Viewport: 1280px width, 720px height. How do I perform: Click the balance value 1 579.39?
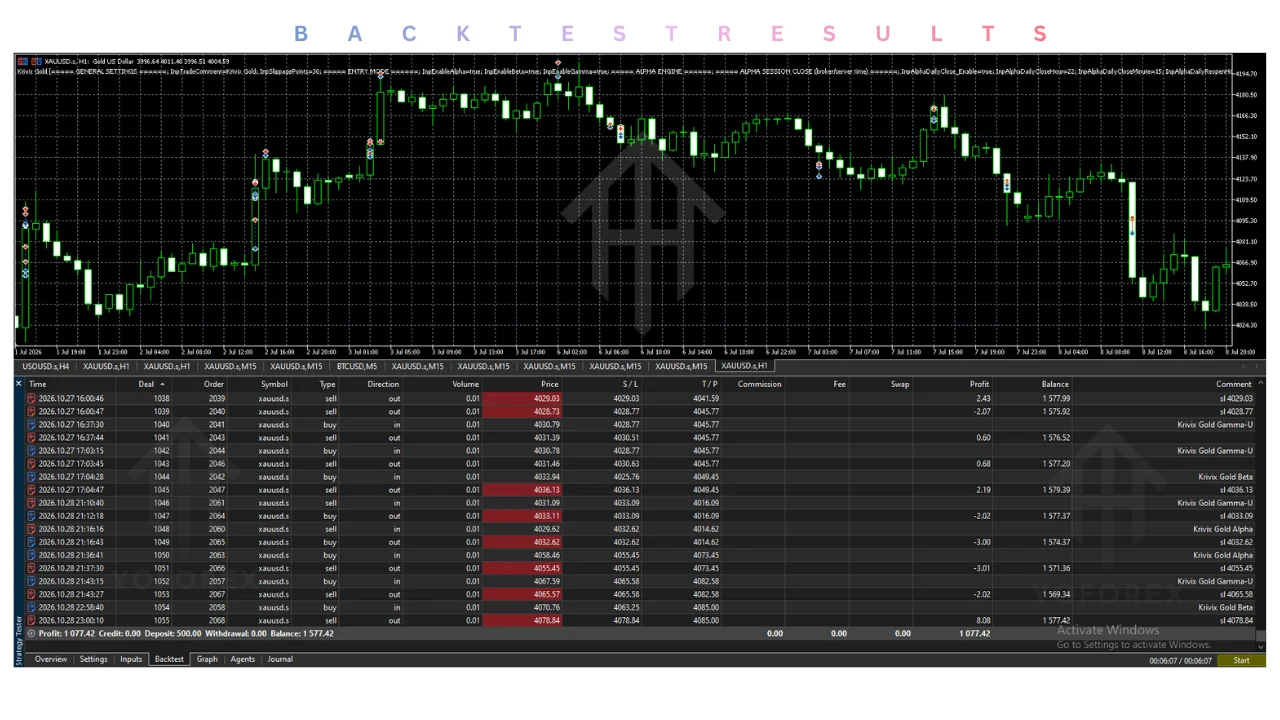(1055, 490)
